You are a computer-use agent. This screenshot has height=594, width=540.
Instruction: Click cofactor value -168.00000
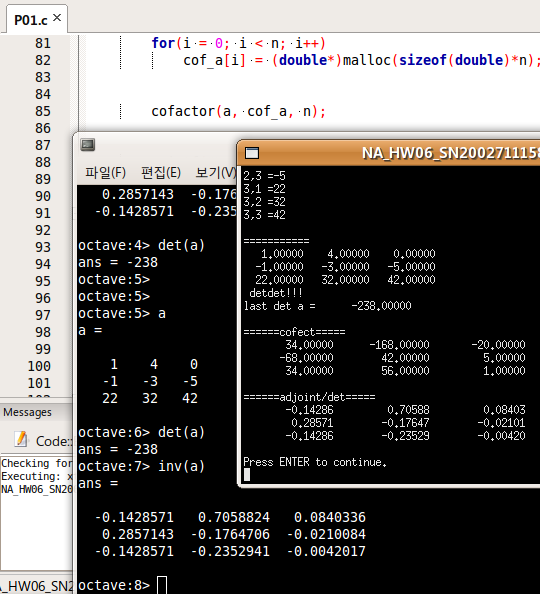[x=399, y=345]
